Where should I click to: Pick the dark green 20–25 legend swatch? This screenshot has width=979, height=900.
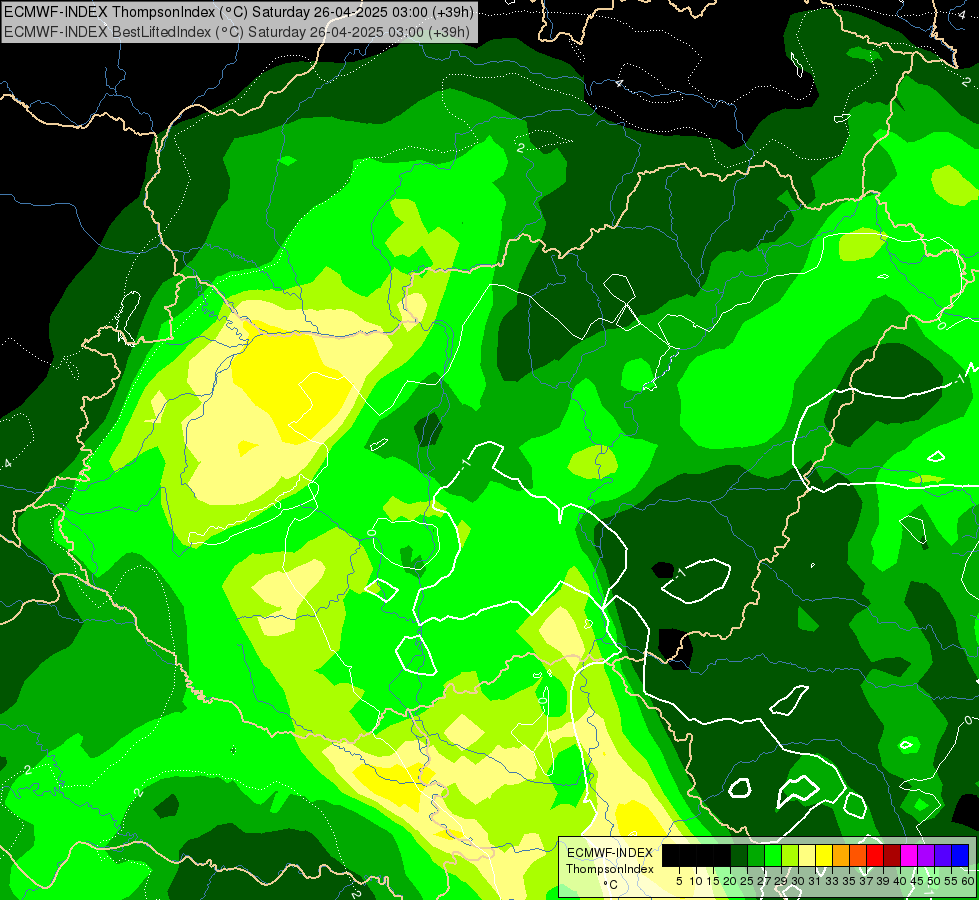coord(739,856)
